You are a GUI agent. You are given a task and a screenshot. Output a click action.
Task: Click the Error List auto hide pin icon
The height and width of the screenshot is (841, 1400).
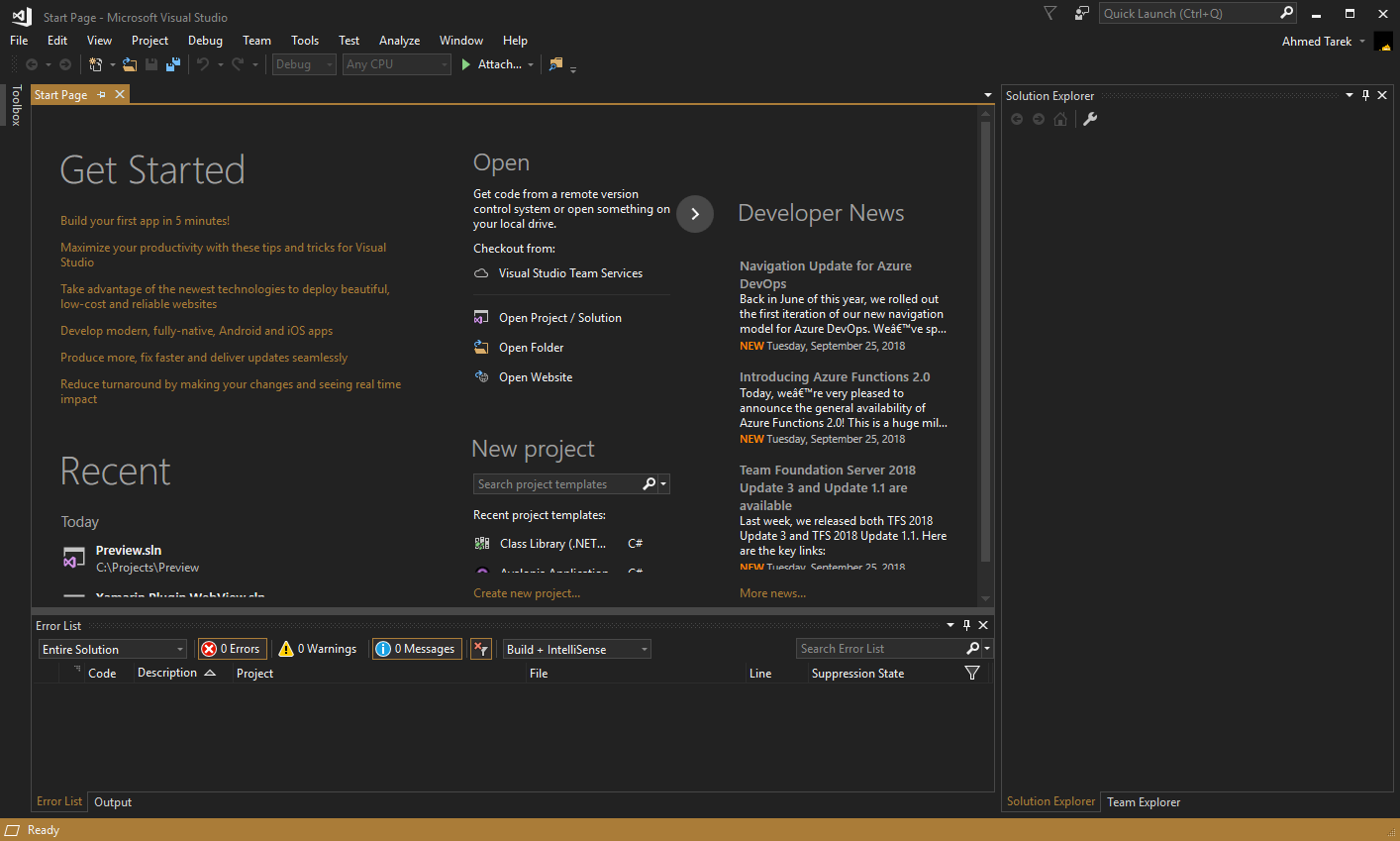click(x=966, y=625)
